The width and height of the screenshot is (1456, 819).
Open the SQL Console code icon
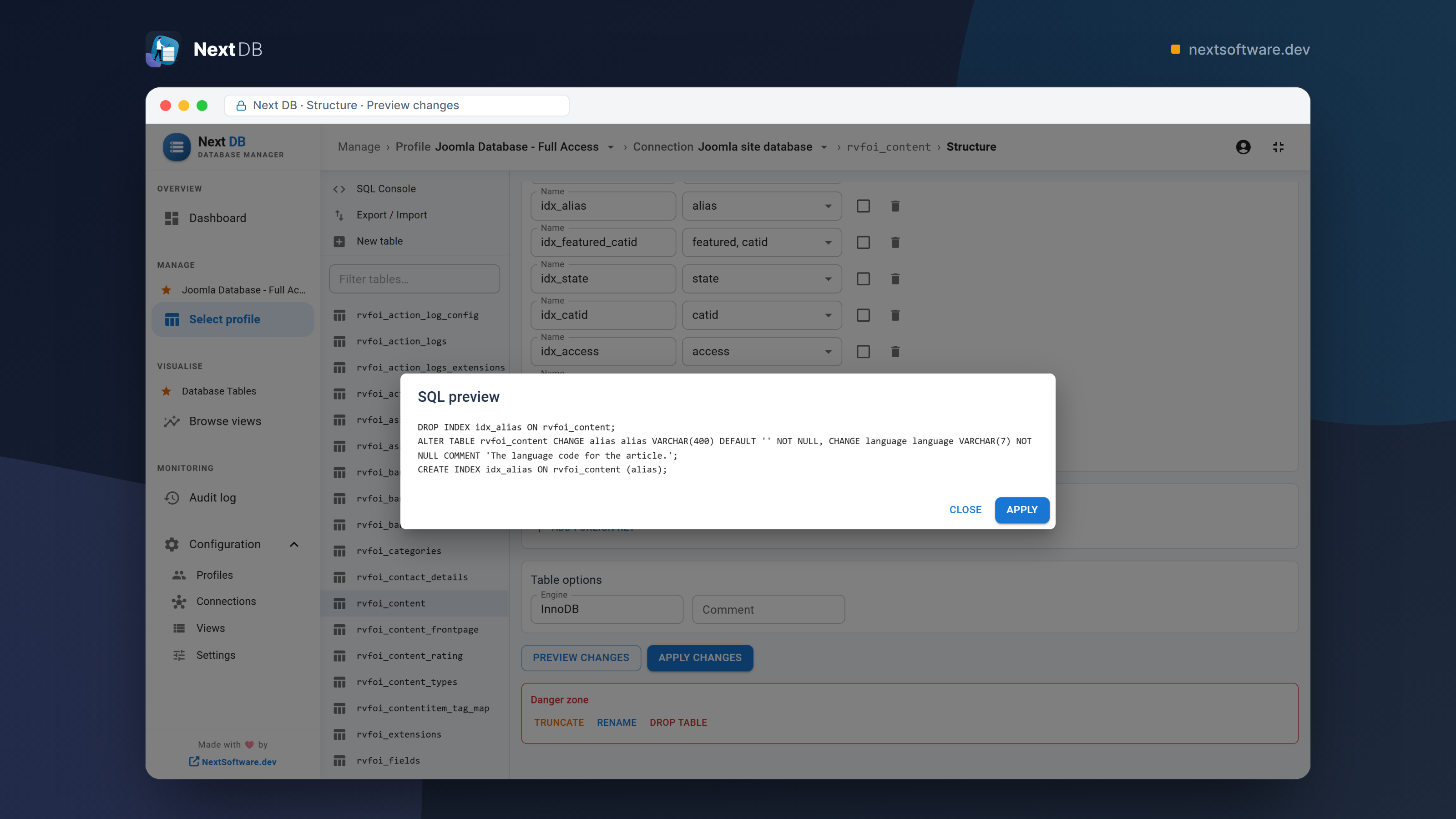[339, 189]
